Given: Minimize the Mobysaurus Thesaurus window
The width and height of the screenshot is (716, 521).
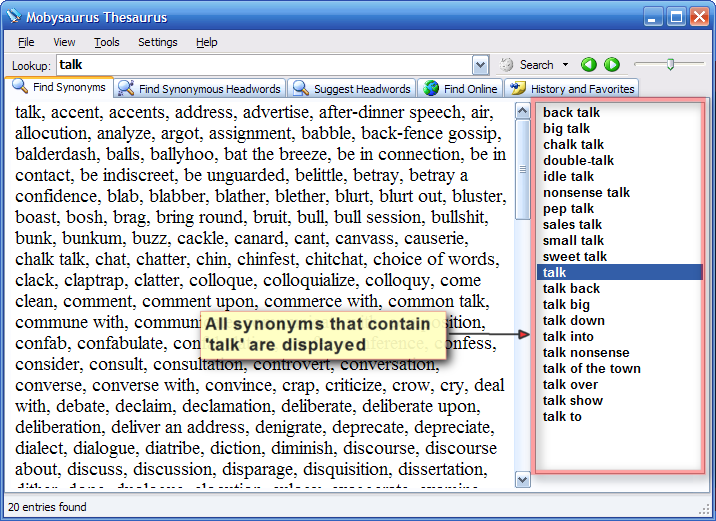Looking at the screenshot, I should click(x=652, y=17).
